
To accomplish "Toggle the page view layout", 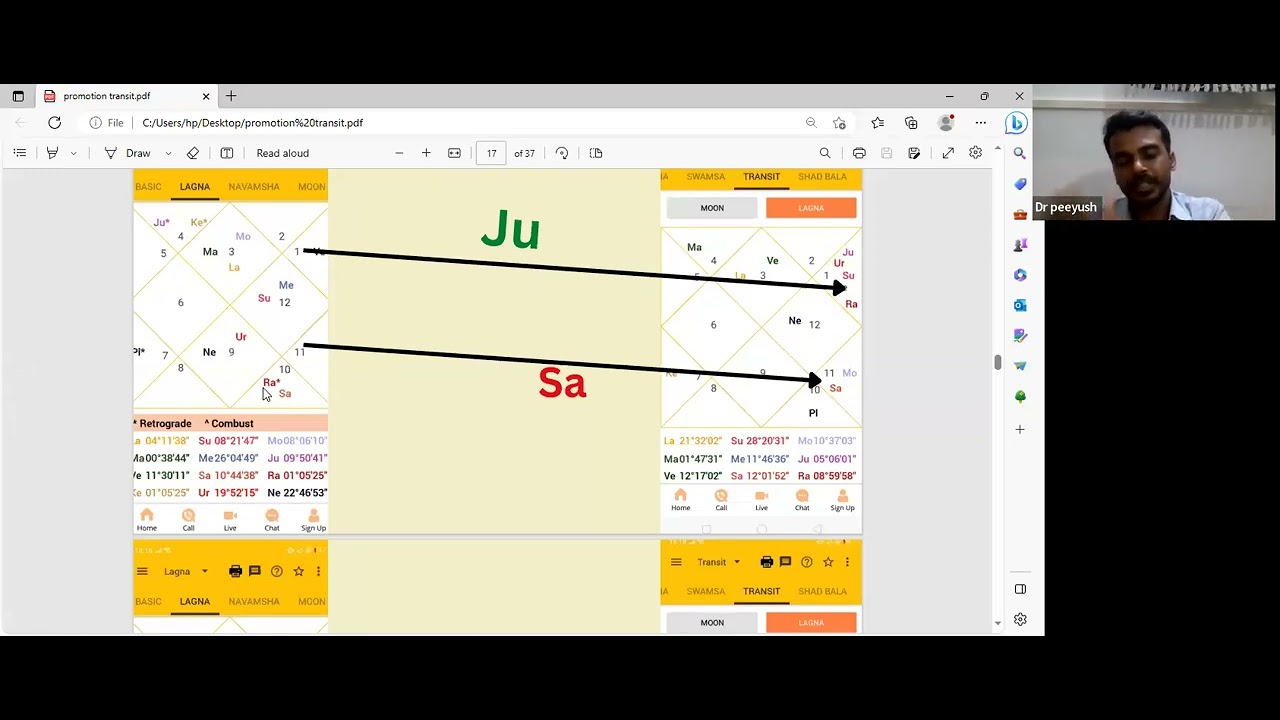I will (x=596, y=153).
